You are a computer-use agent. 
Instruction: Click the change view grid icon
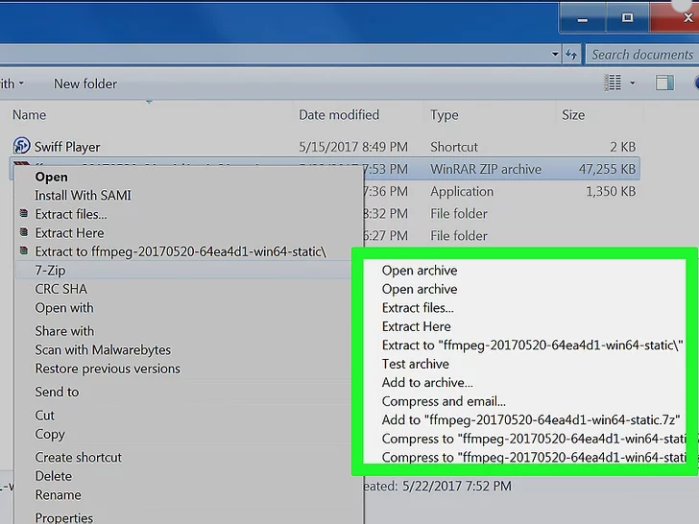coord(613,83)
